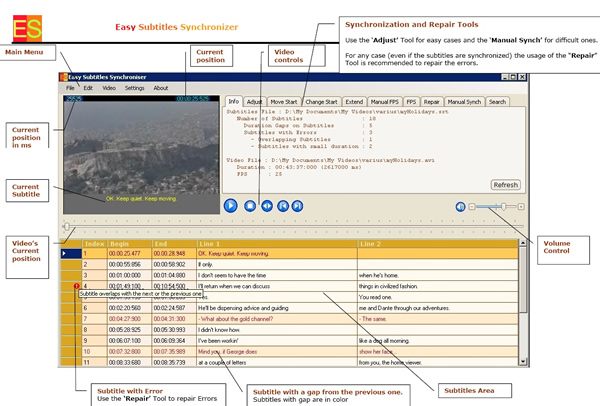Click the volume slider handle
The width and height of the screenshot is (600, 406).
[504, 207]
